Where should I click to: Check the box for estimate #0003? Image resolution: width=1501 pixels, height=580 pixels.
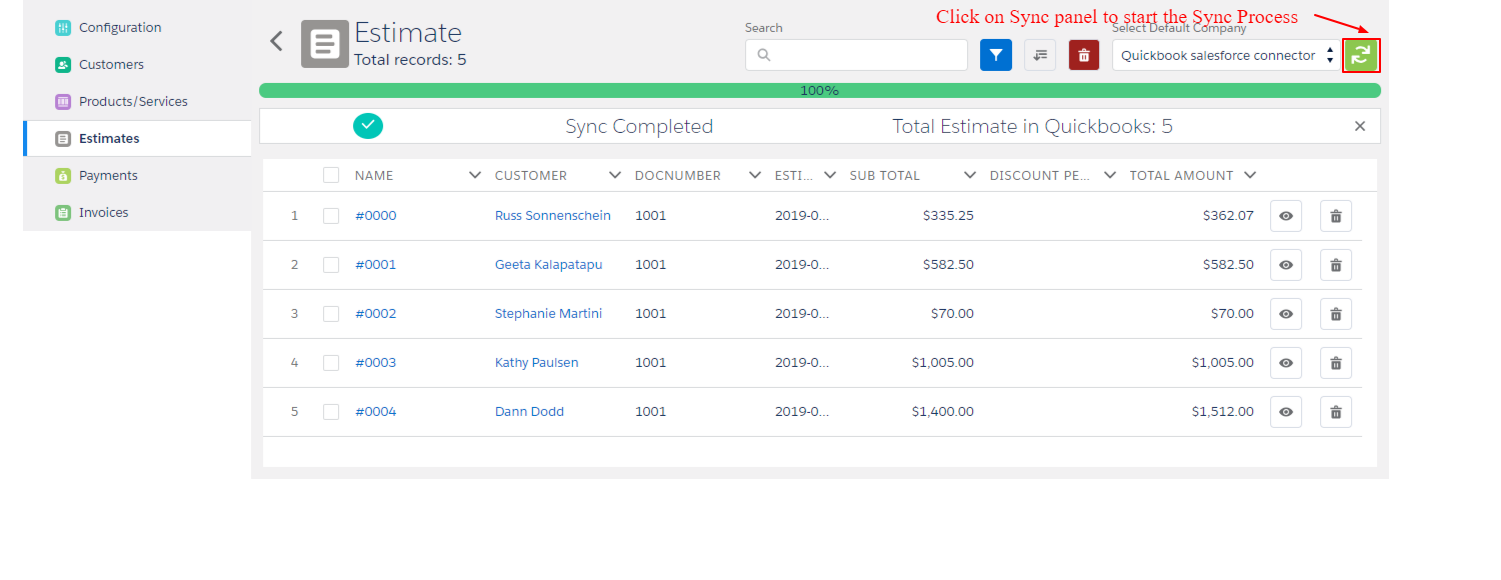(x=331, y=363)
